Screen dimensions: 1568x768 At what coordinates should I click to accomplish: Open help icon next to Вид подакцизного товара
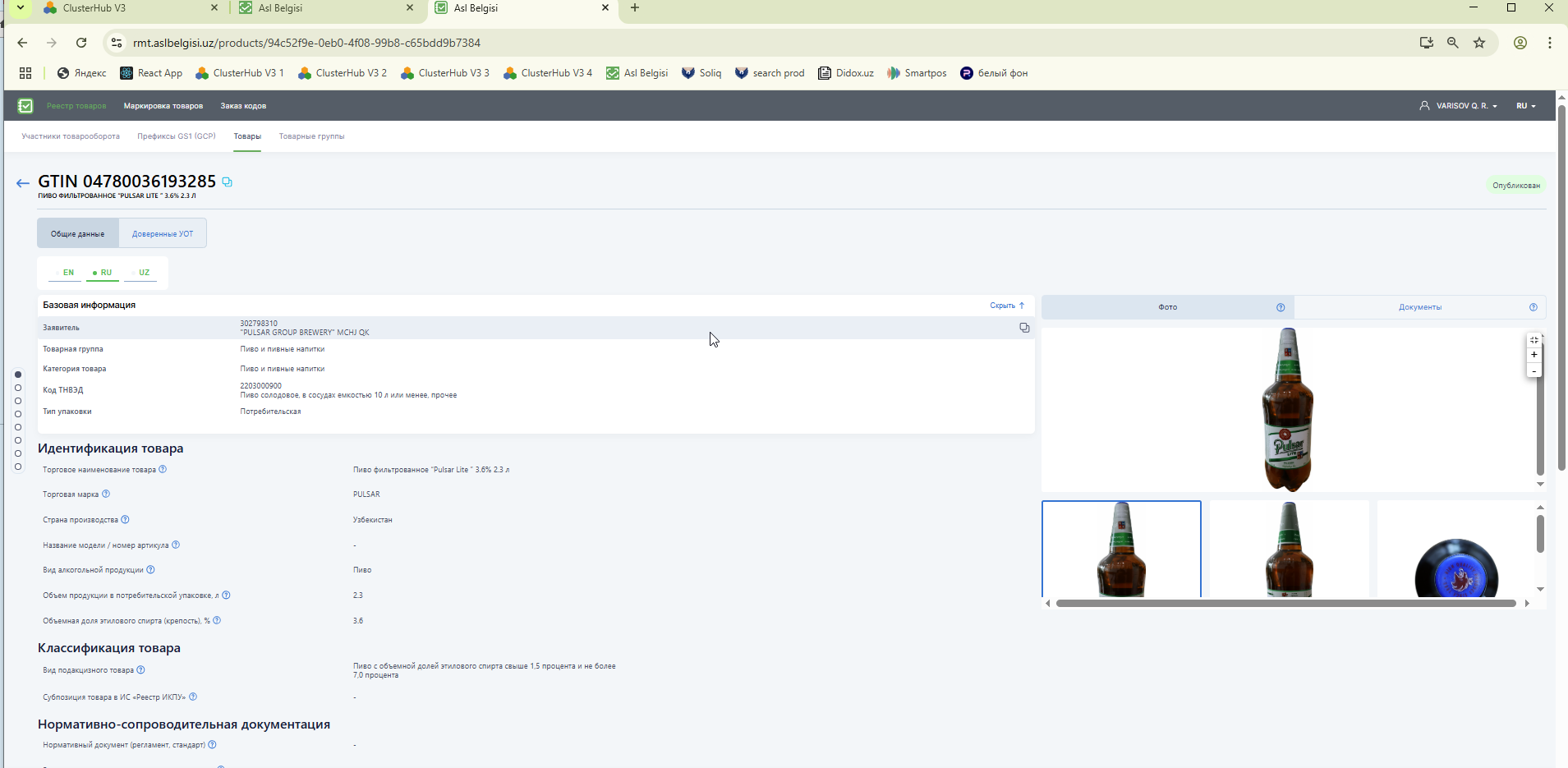pos(140,670)
